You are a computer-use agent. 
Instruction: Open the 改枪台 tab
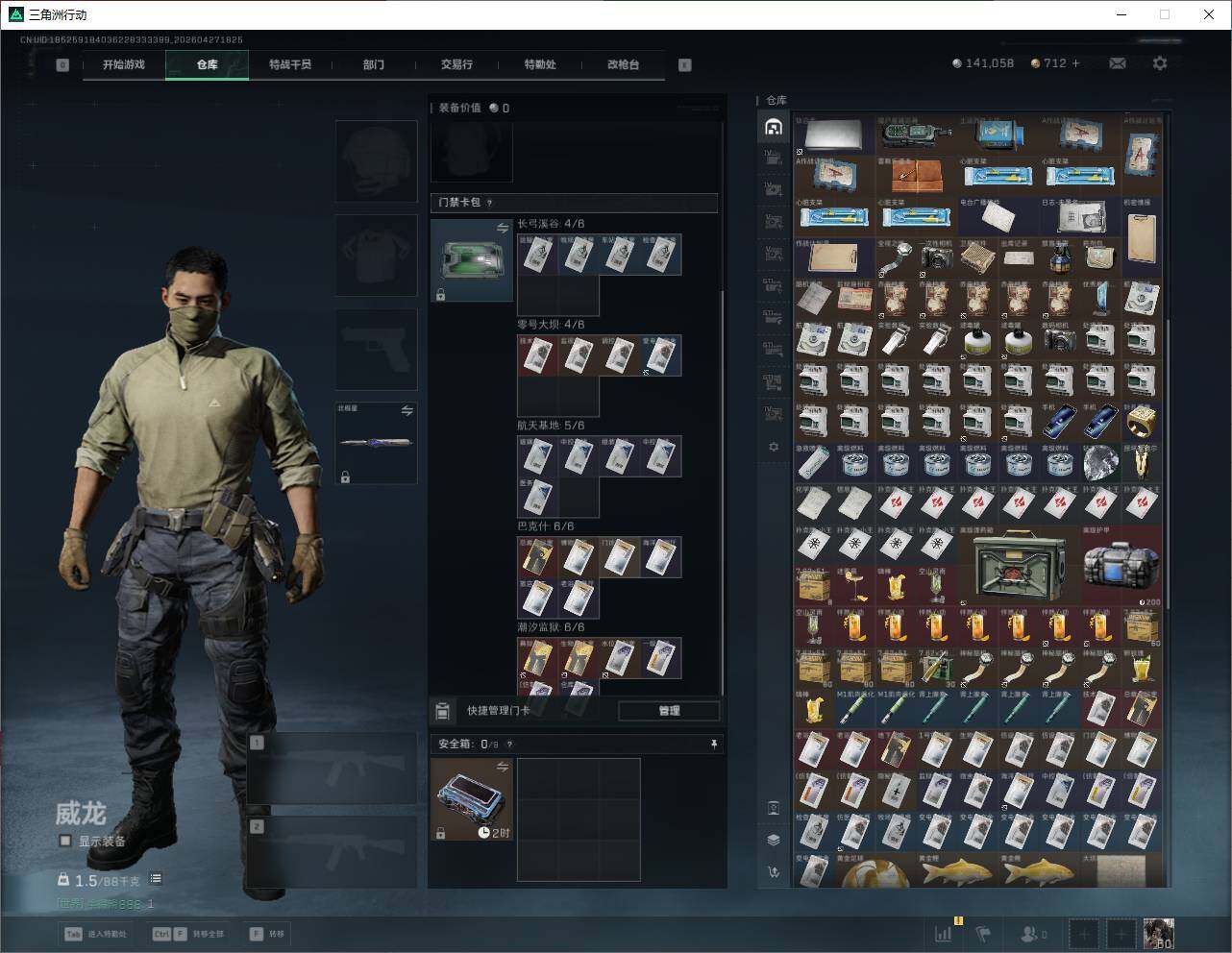[x=623, y=65]
